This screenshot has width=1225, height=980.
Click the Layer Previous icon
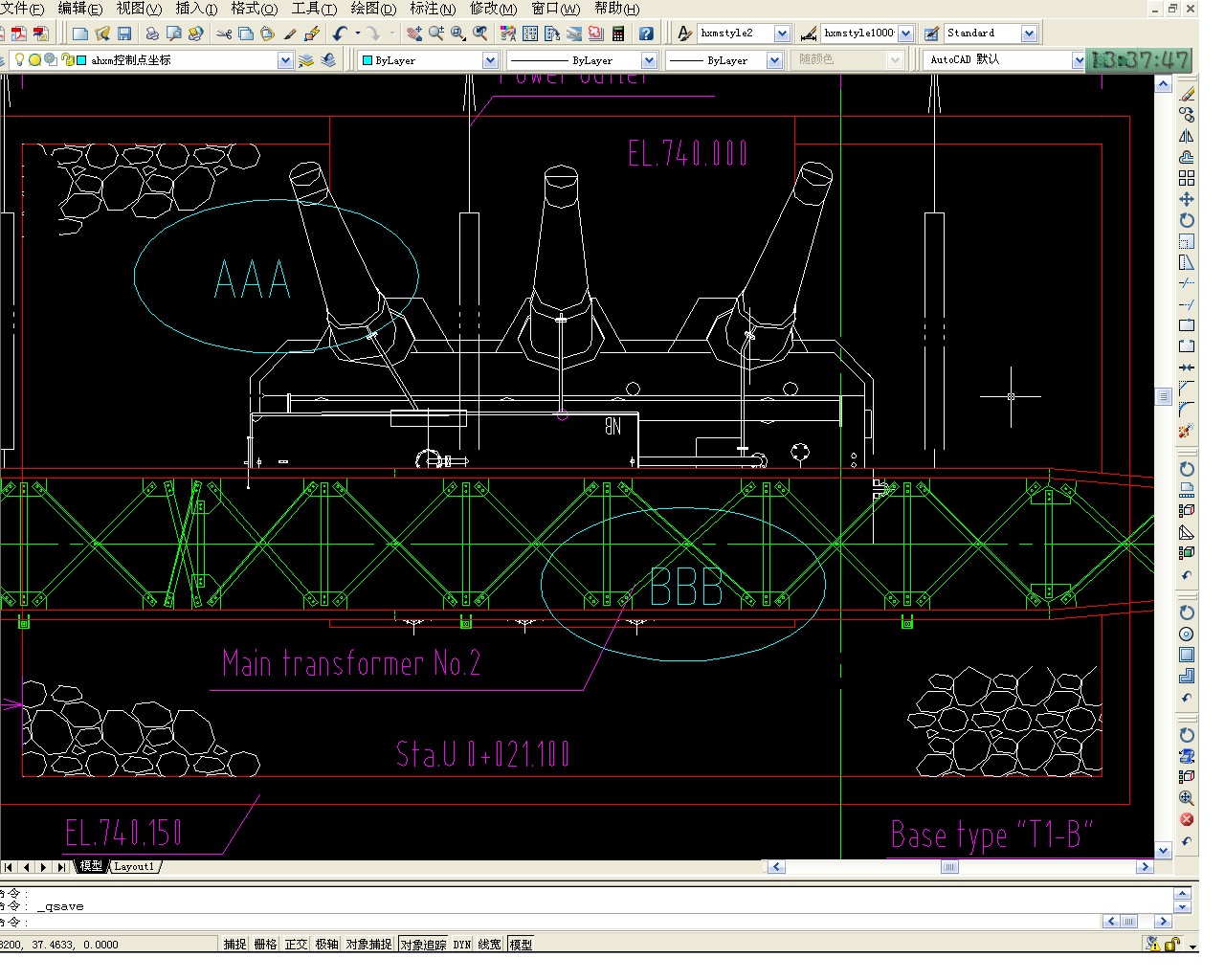328,60
